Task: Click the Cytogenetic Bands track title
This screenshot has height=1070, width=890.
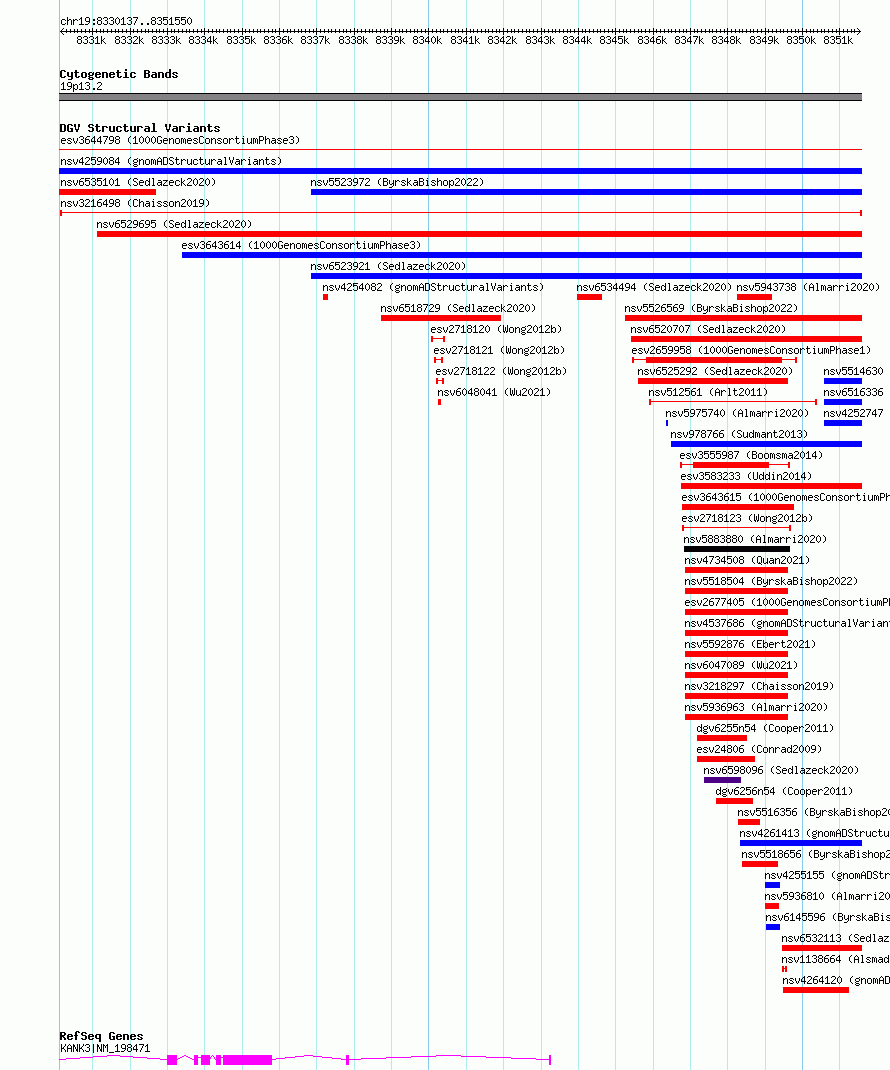Action: point(119,74)
